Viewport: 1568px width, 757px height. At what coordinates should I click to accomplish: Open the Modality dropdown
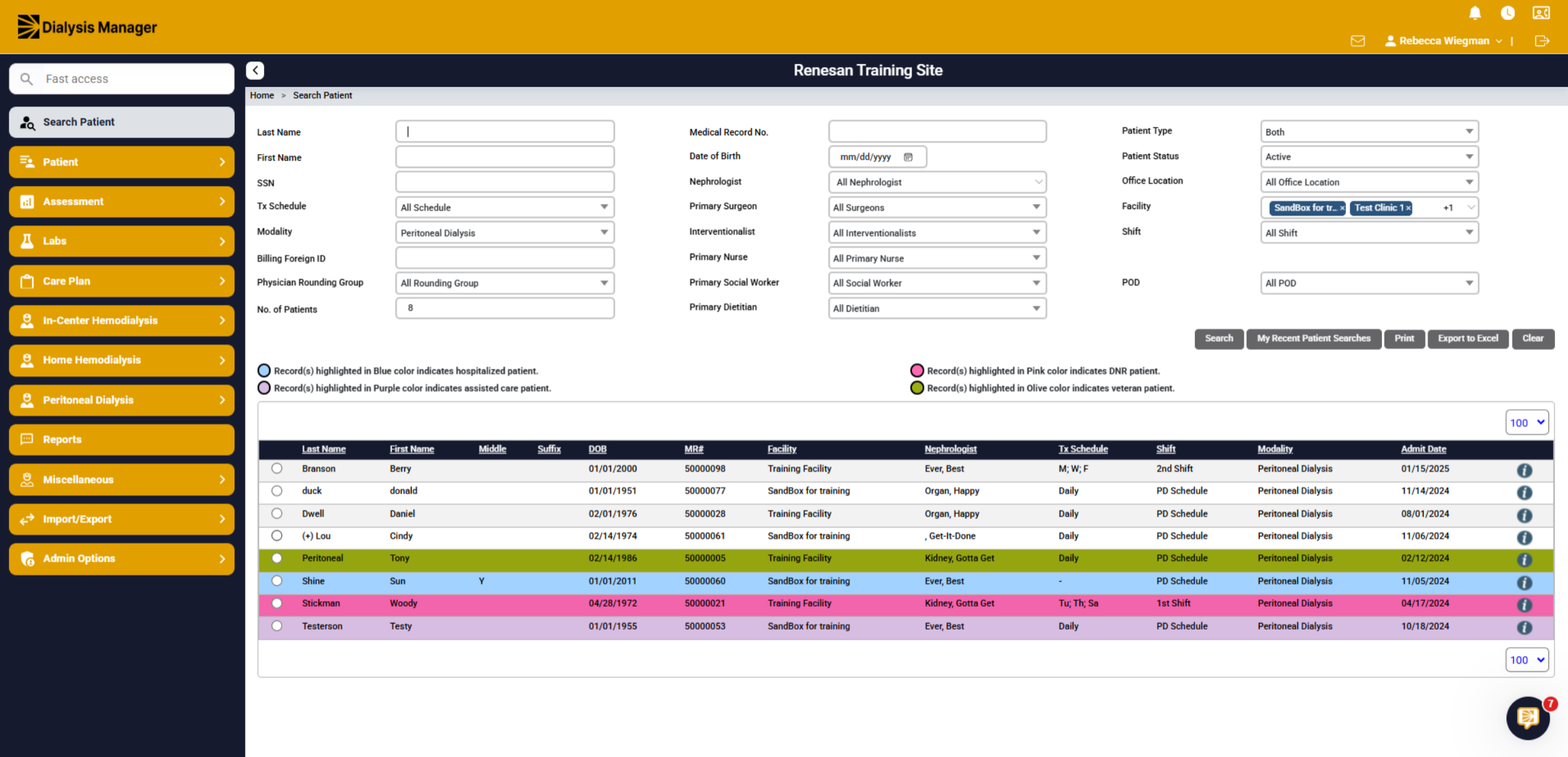coord(504,233)
